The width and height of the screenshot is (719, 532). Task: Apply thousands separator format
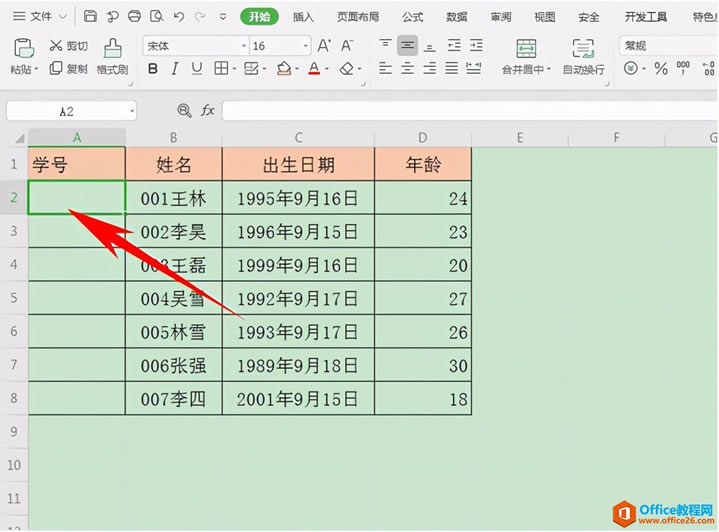[x=683, y=68]
